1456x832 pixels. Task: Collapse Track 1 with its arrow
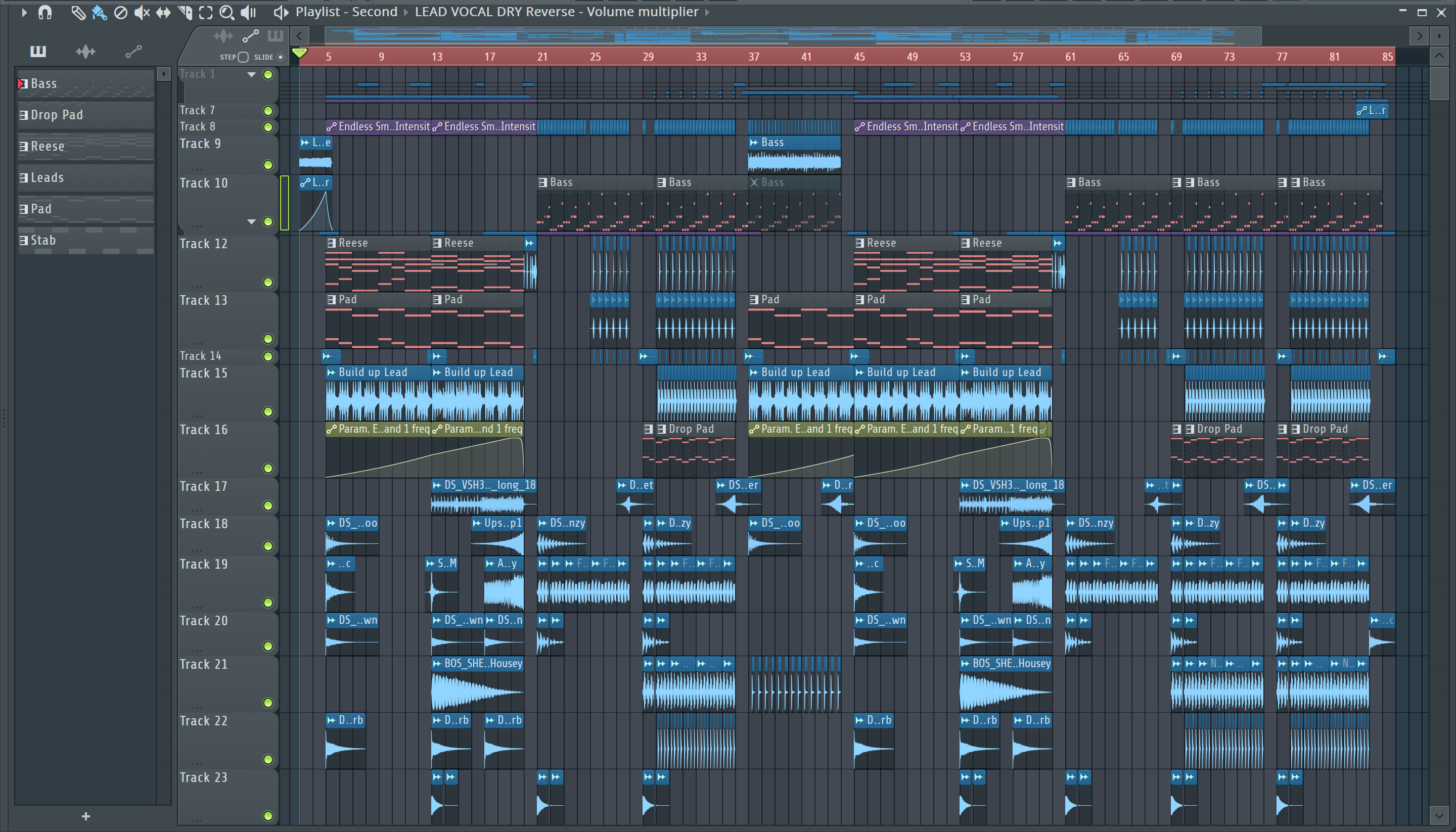coord(251,74)
